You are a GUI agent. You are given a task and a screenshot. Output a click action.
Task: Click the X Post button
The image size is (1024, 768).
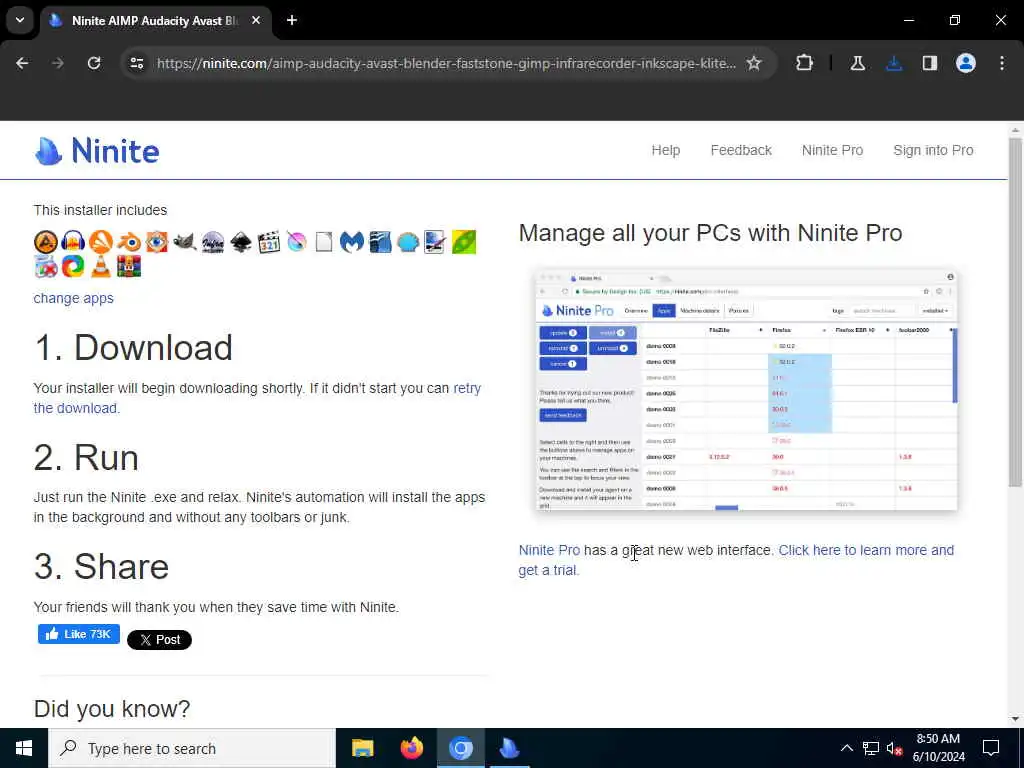click(159, 640)
